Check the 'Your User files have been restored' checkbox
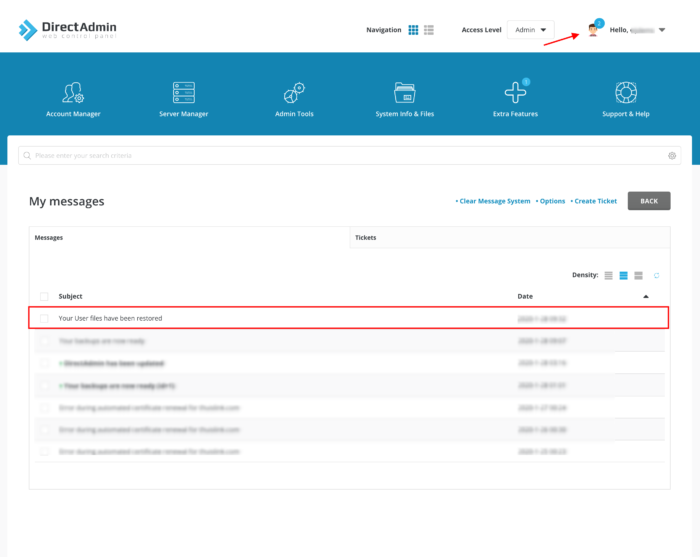The width and height of the screenshot is (700, 557). pos(44,318)
